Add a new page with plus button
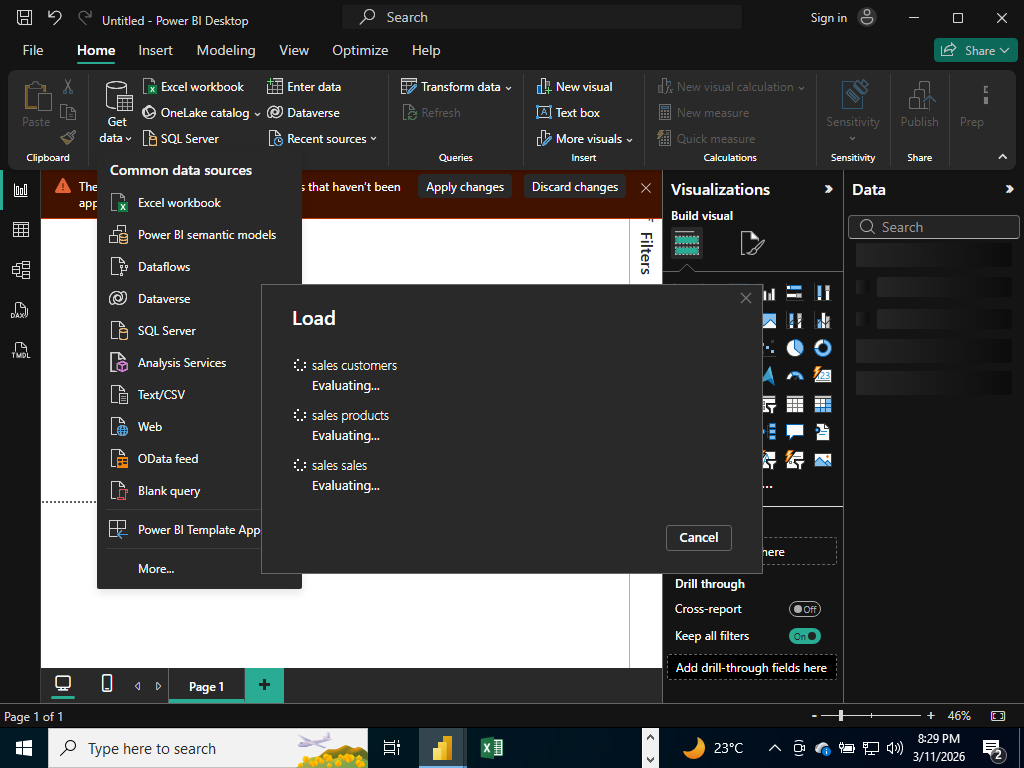The width and height of the screenshot is (1024, 768). pyautogui.click(x=264, y=684)
